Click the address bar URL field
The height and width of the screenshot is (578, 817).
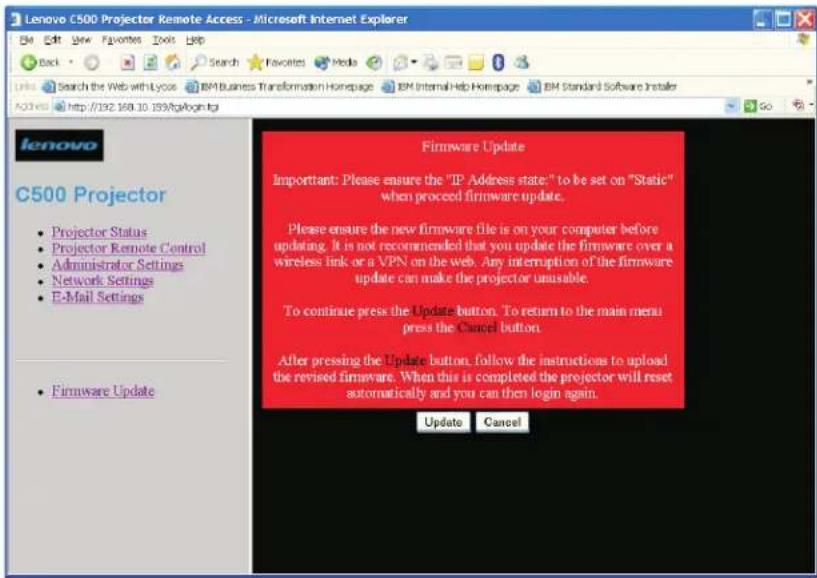click(391, 106)
